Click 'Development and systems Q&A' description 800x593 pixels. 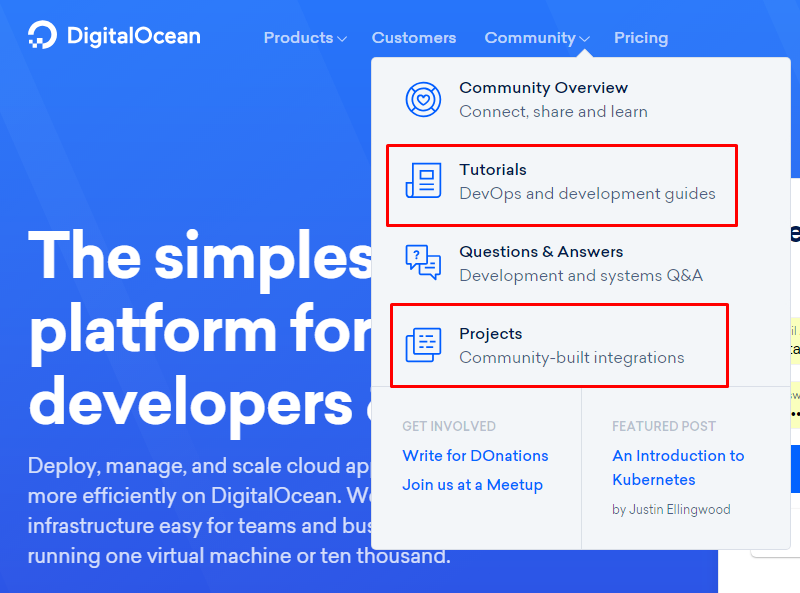click(581, 276)
